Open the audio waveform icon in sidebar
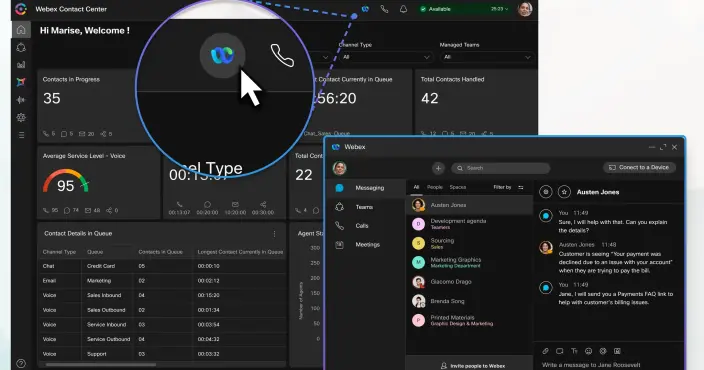 pyautogui.click(x=21, y=100)
